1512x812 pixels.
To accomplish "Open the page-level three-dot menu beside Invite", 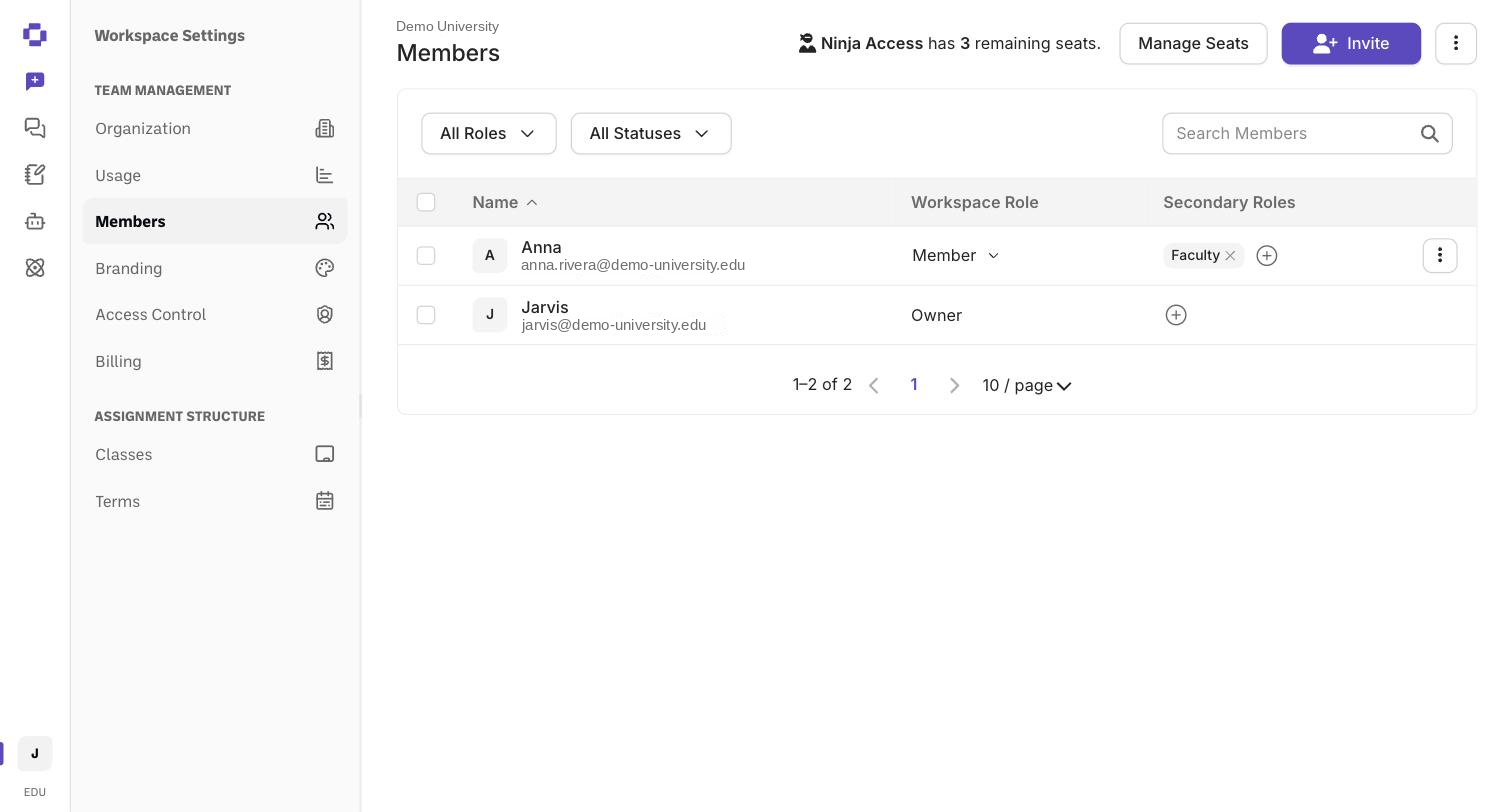I will [x=1456, y=44].
